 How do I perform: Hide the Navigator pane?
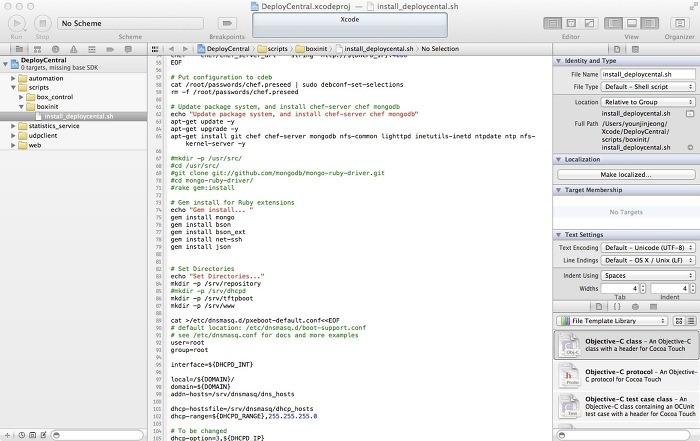pos(614,23)
